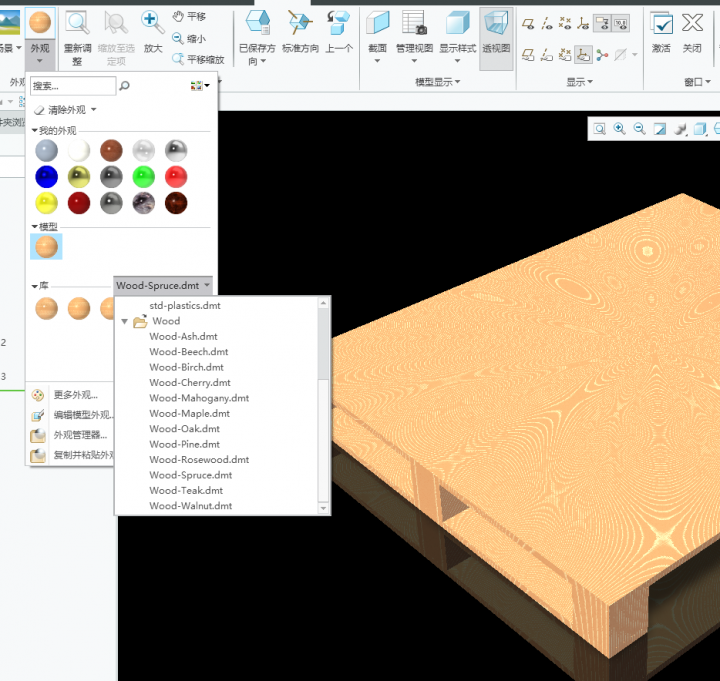Viewport: 720px width, 681px height.
Task: Click the 激活 (Activate) window icon
Action: [661, 23]
